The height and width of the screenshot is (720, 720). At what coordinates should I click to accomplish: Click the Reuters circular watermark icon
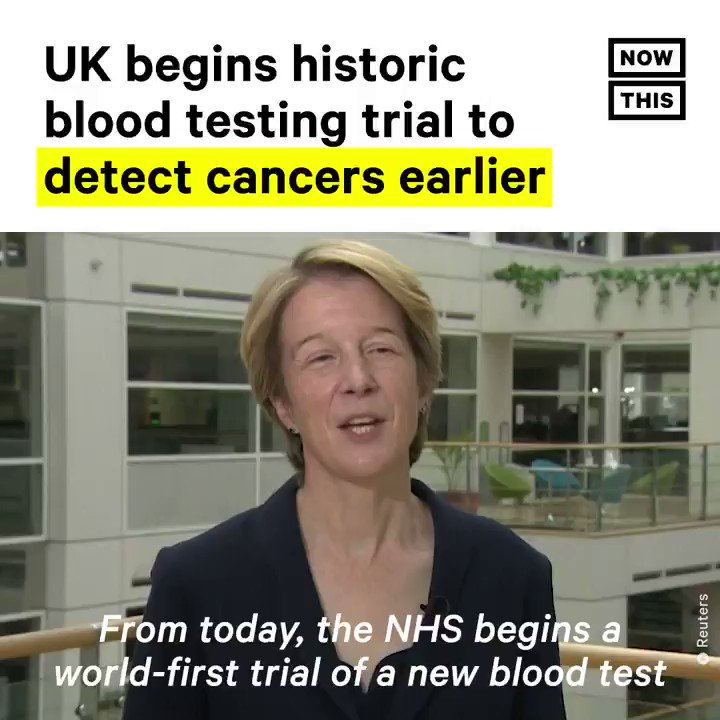[x=703, y=658]
